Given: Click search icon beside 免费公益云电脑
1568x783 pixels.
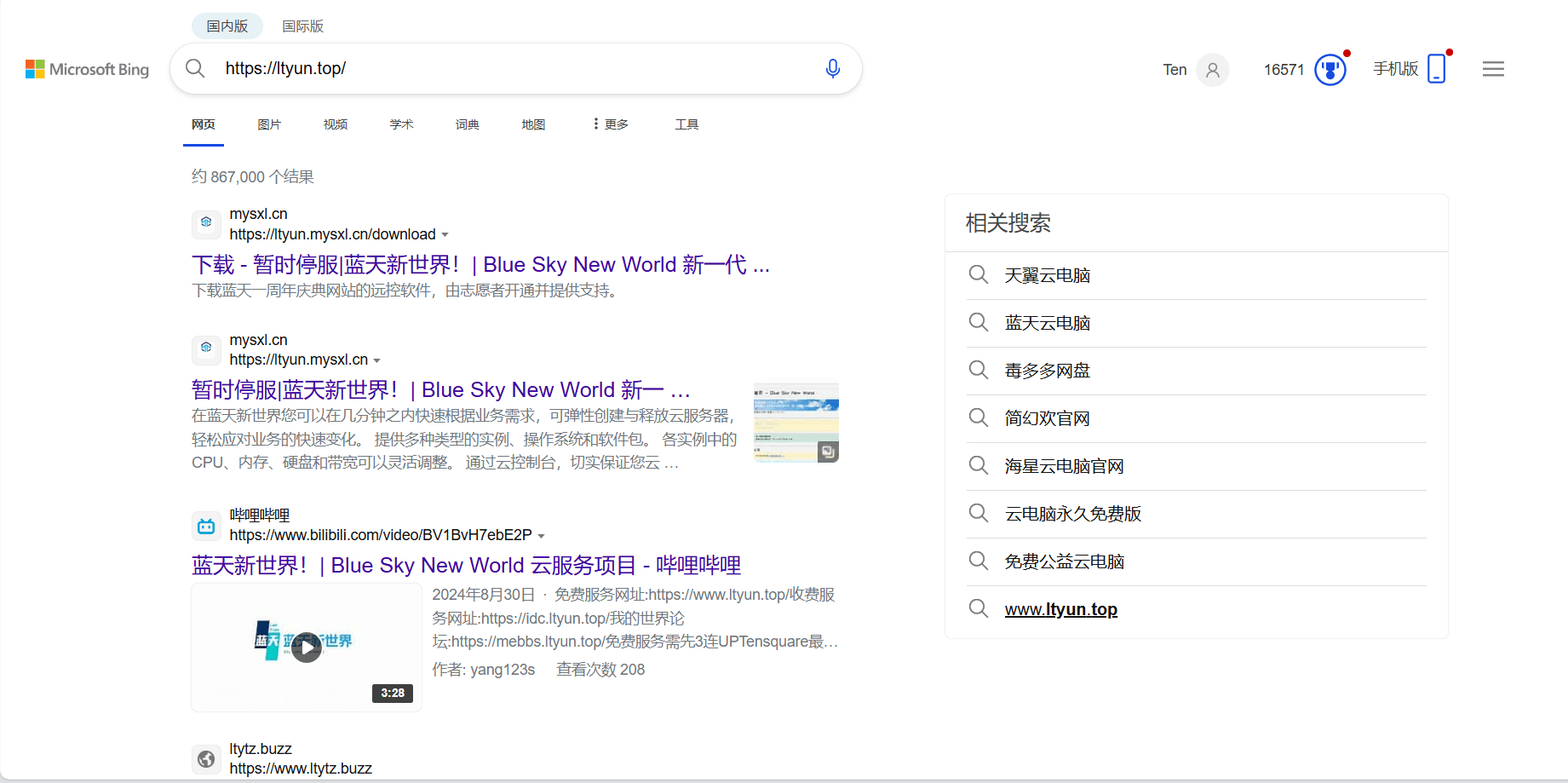Looking at the screenshot, I should click(979, 561).
